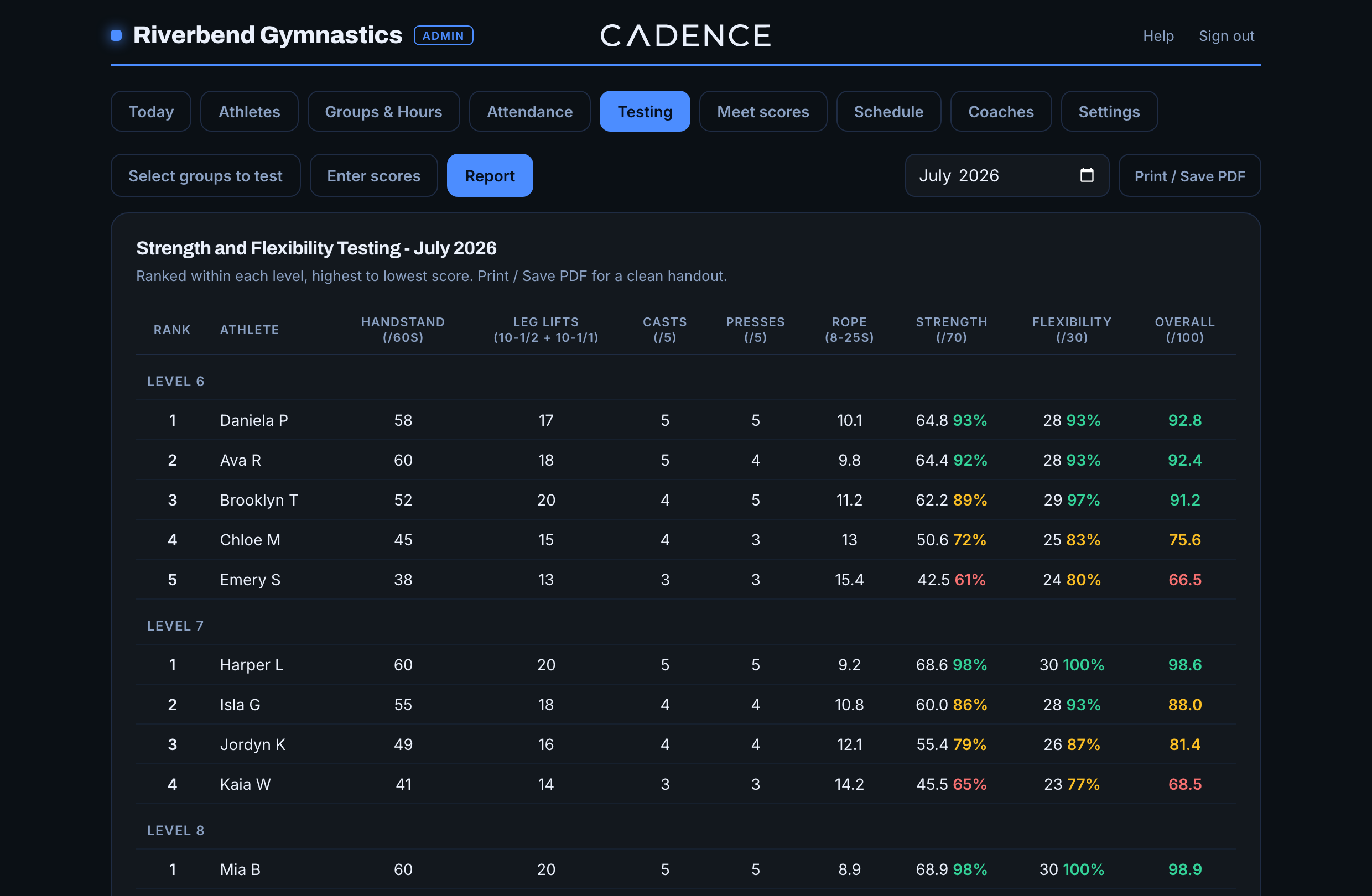Select athlete Chloe M

coord(250,539)
